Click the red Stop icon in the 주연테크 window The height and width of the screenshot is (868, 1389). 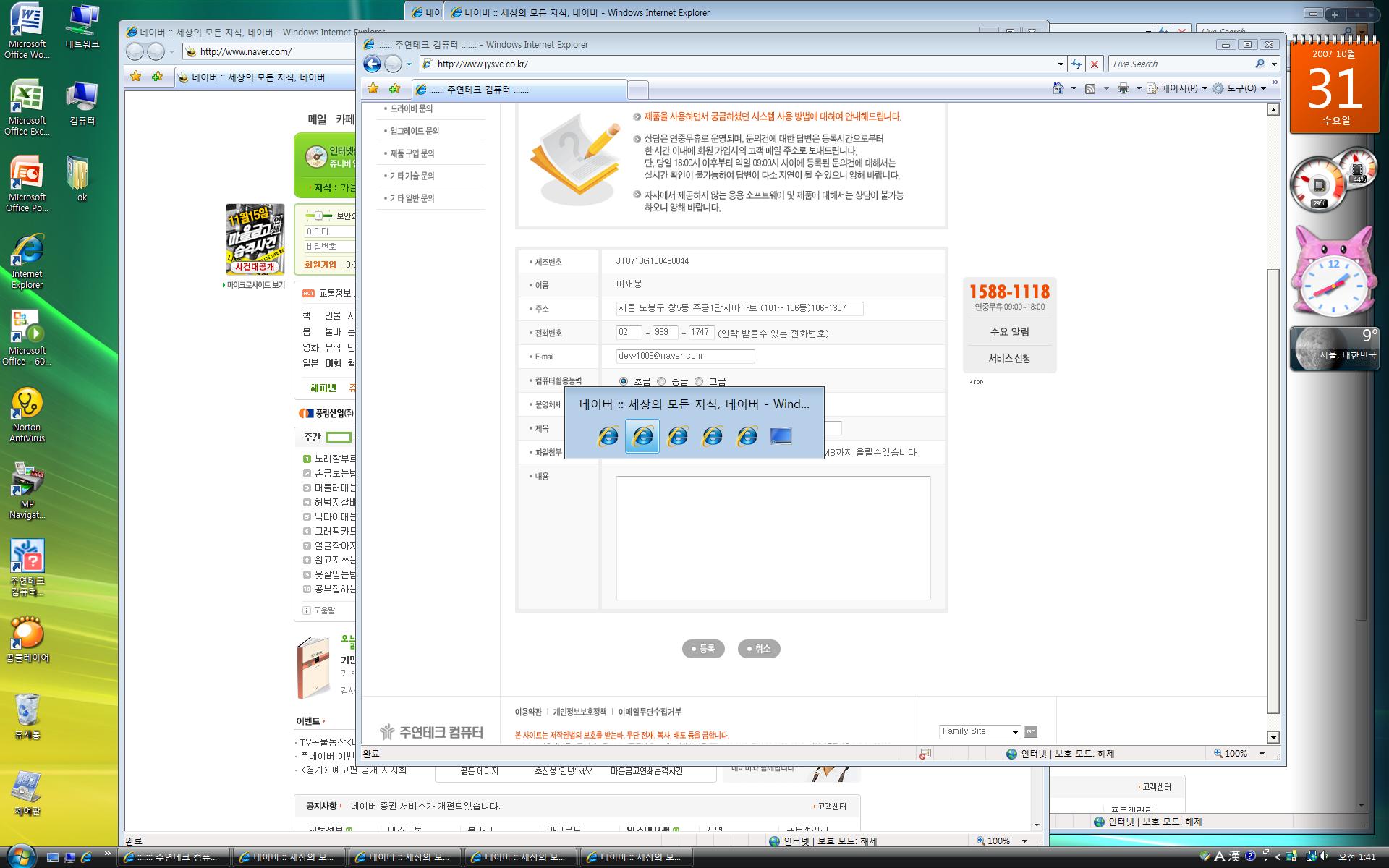click(1095, 64)
